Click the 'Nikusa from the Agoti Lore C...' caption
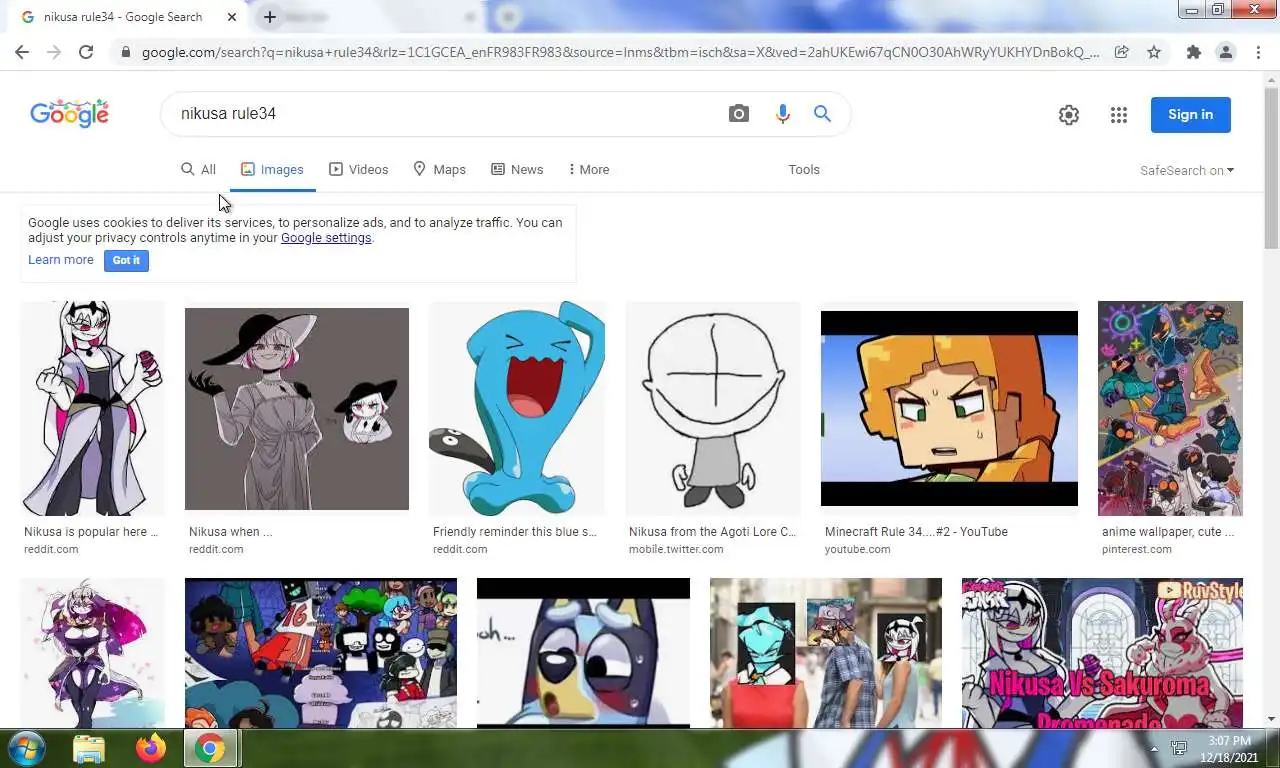The height and width of the screenshot is (768, 1280). [713, 532]
